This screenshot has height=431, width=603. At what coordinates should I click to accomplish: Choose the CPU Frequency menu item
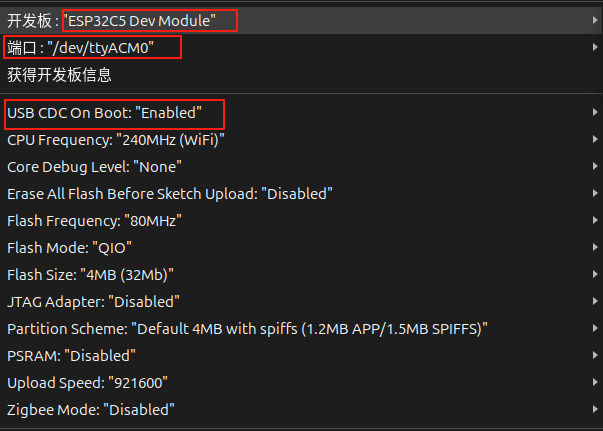116,140
